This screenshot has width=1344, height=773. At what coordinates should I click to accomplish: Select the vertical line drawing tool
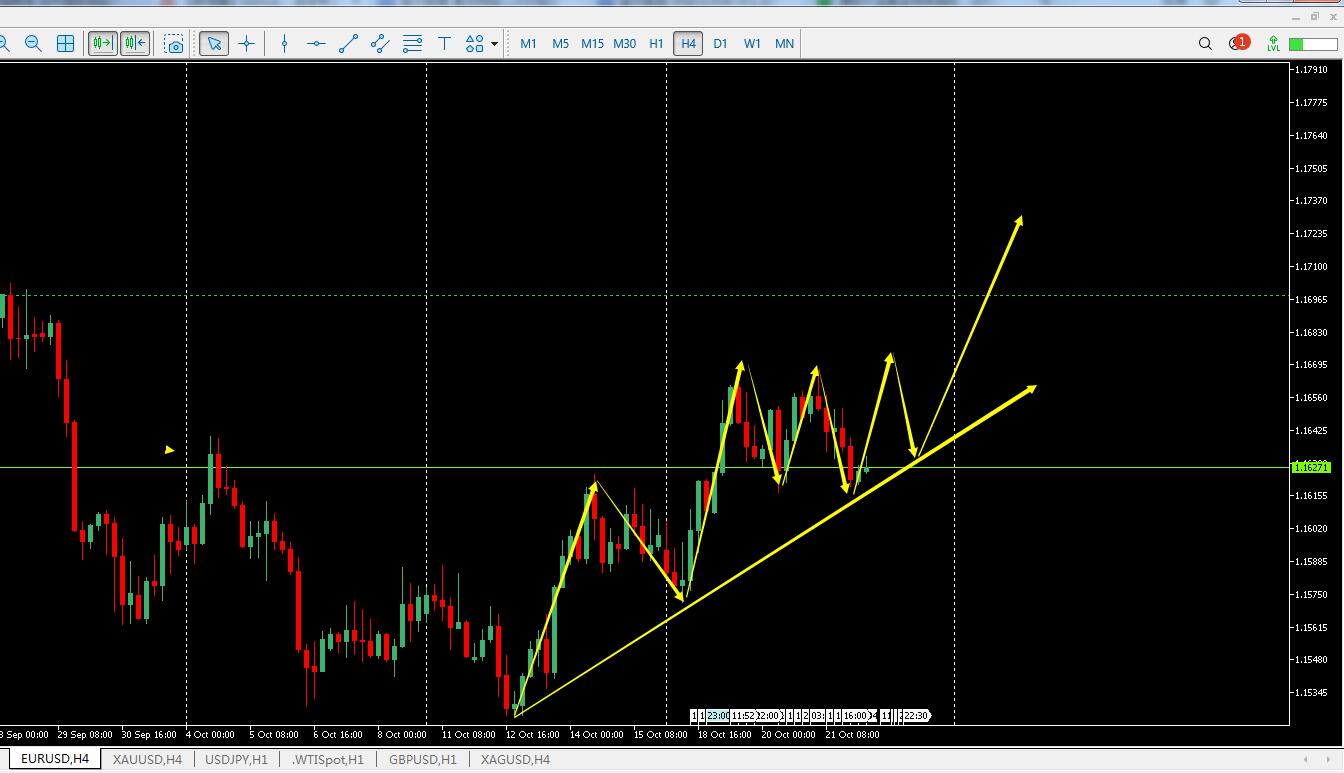285,43
